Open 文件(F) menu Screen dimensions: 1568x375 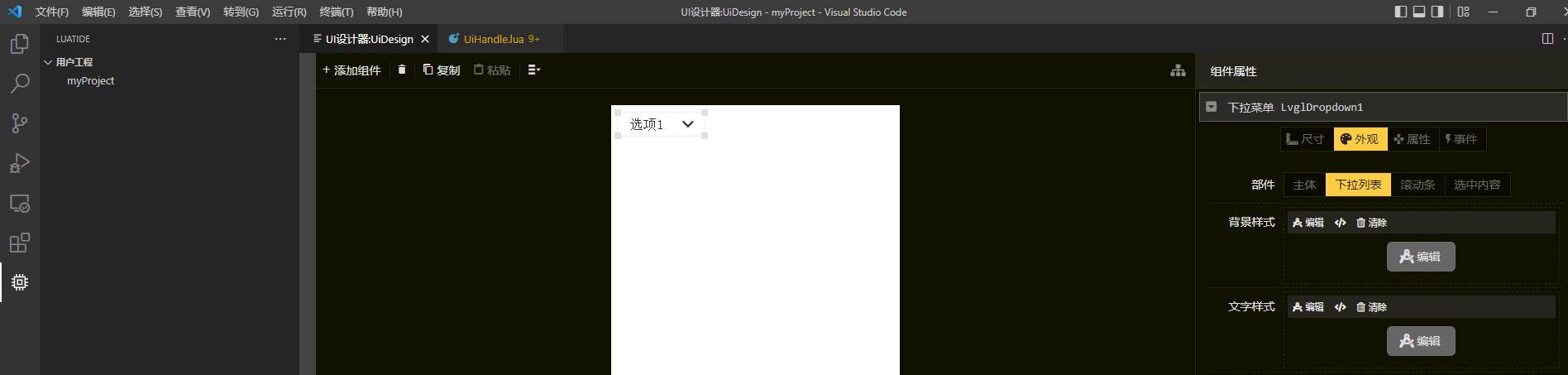[x=52, y=12]
